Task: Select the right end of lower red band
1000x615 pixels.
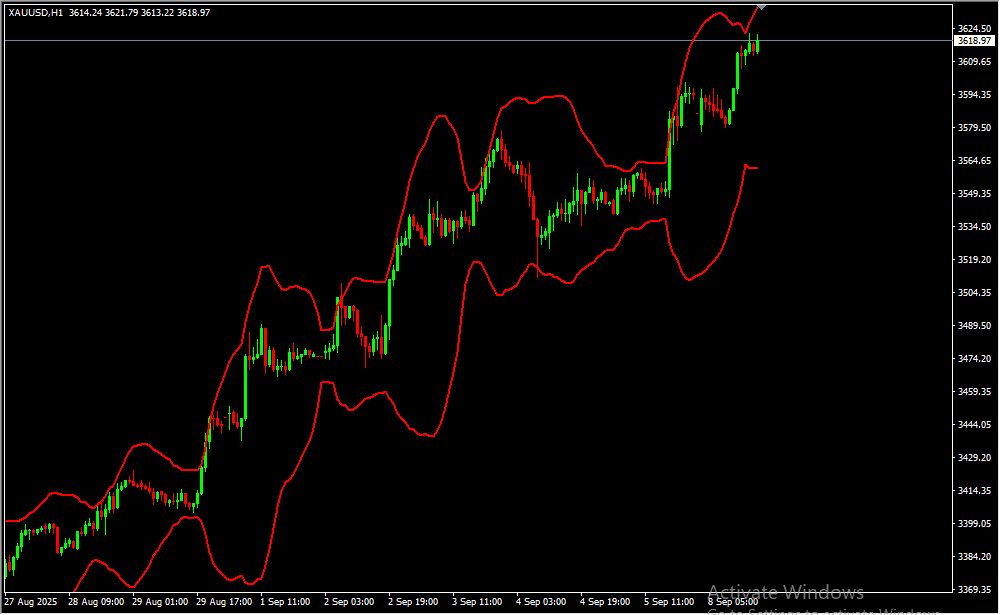Action: point(756,168)
